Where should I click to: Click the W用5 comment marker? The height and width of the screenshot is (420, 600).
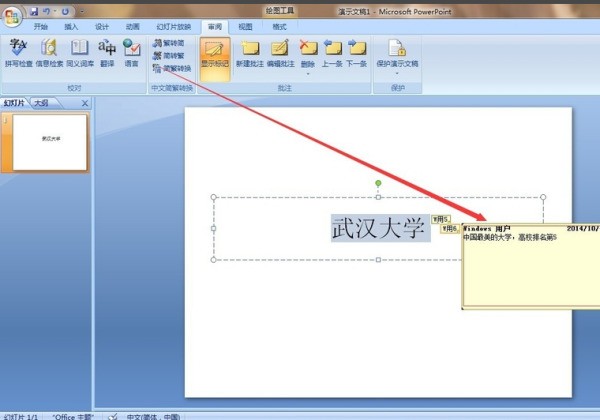coord(441,219)
